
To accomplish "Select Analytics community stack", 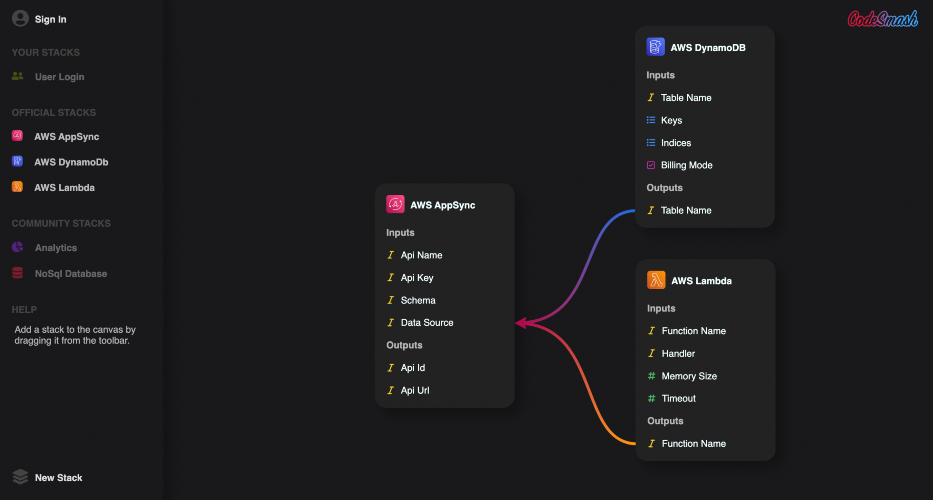I will (56, 248).
